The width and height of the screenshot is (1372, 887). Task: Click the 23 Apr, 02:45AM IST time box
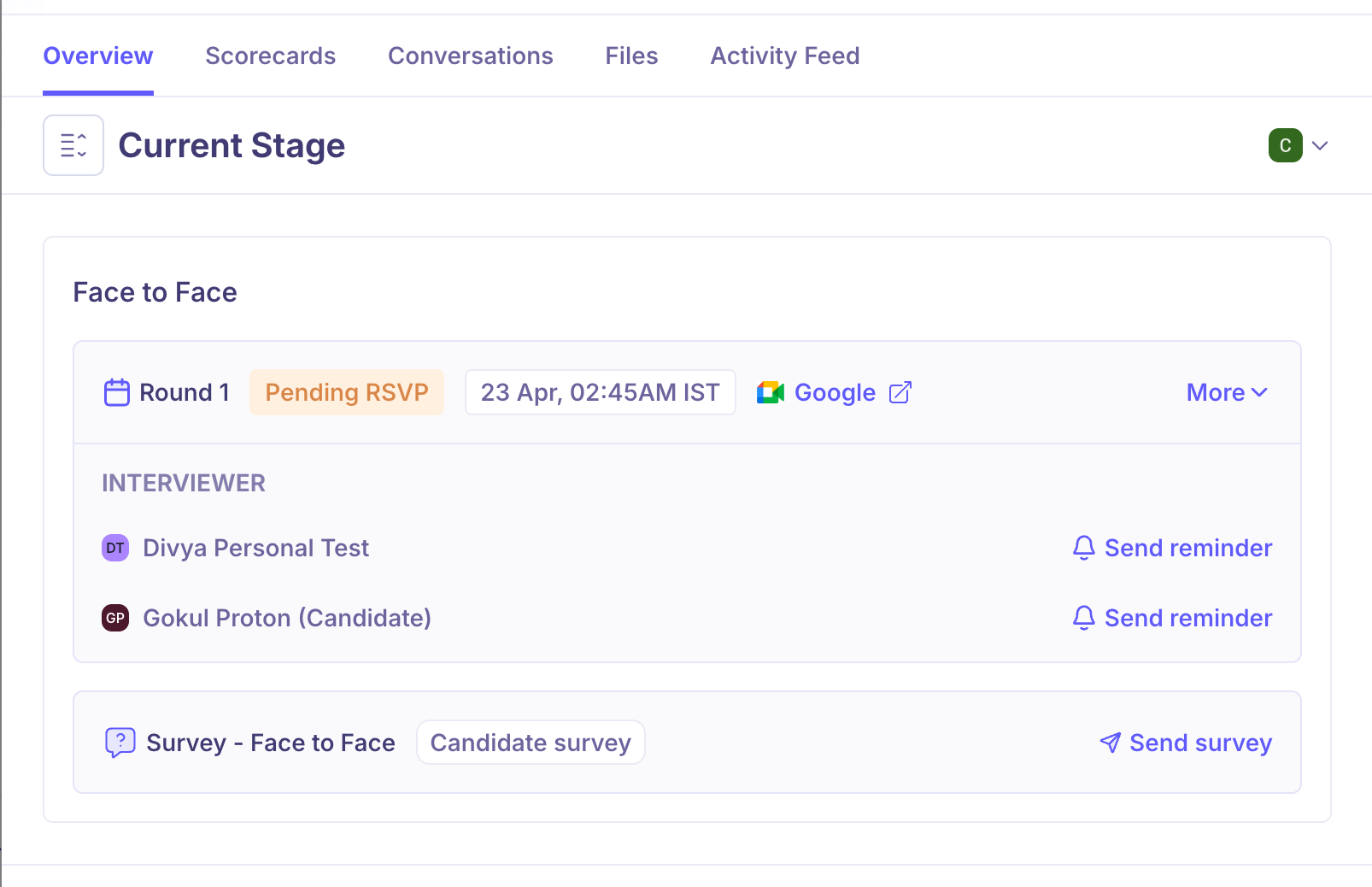tap(600, 392)
